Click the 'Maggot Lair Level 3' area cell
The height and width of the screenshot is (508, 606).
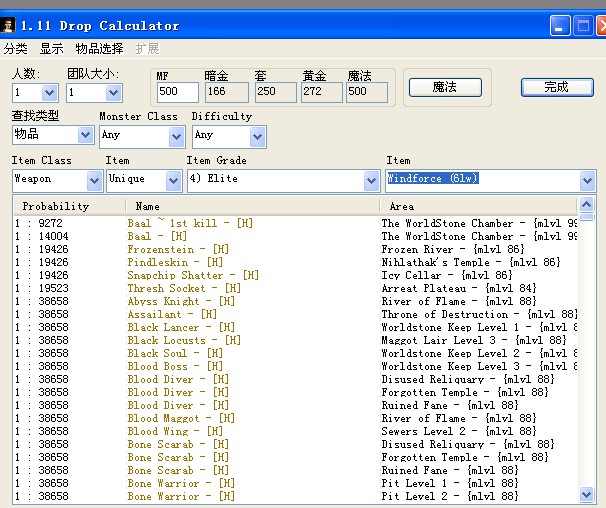click(x=474, y=340)
